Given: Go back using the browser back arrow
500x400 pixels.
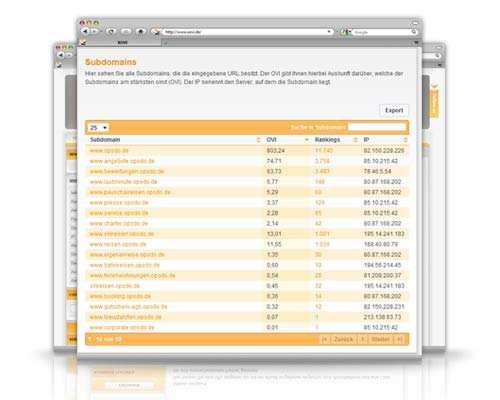Looking at the screenshot, I should click(x=85, y=31).
